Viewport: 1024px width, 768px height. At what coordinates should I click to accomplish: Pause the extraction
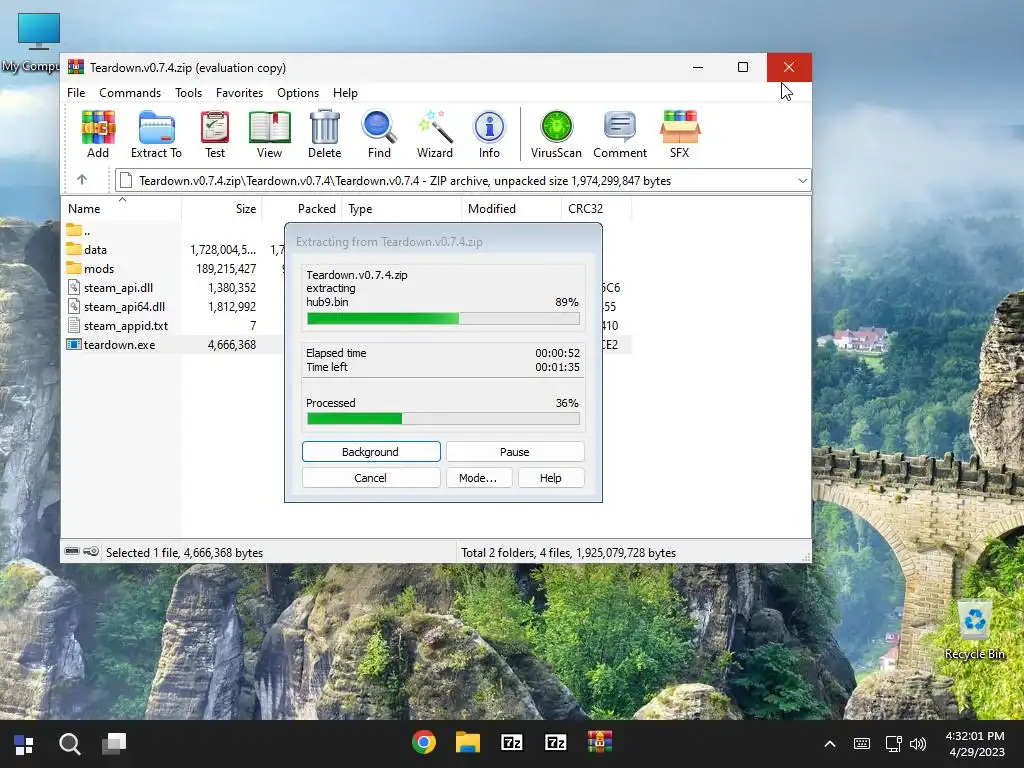tap(515, 452)
